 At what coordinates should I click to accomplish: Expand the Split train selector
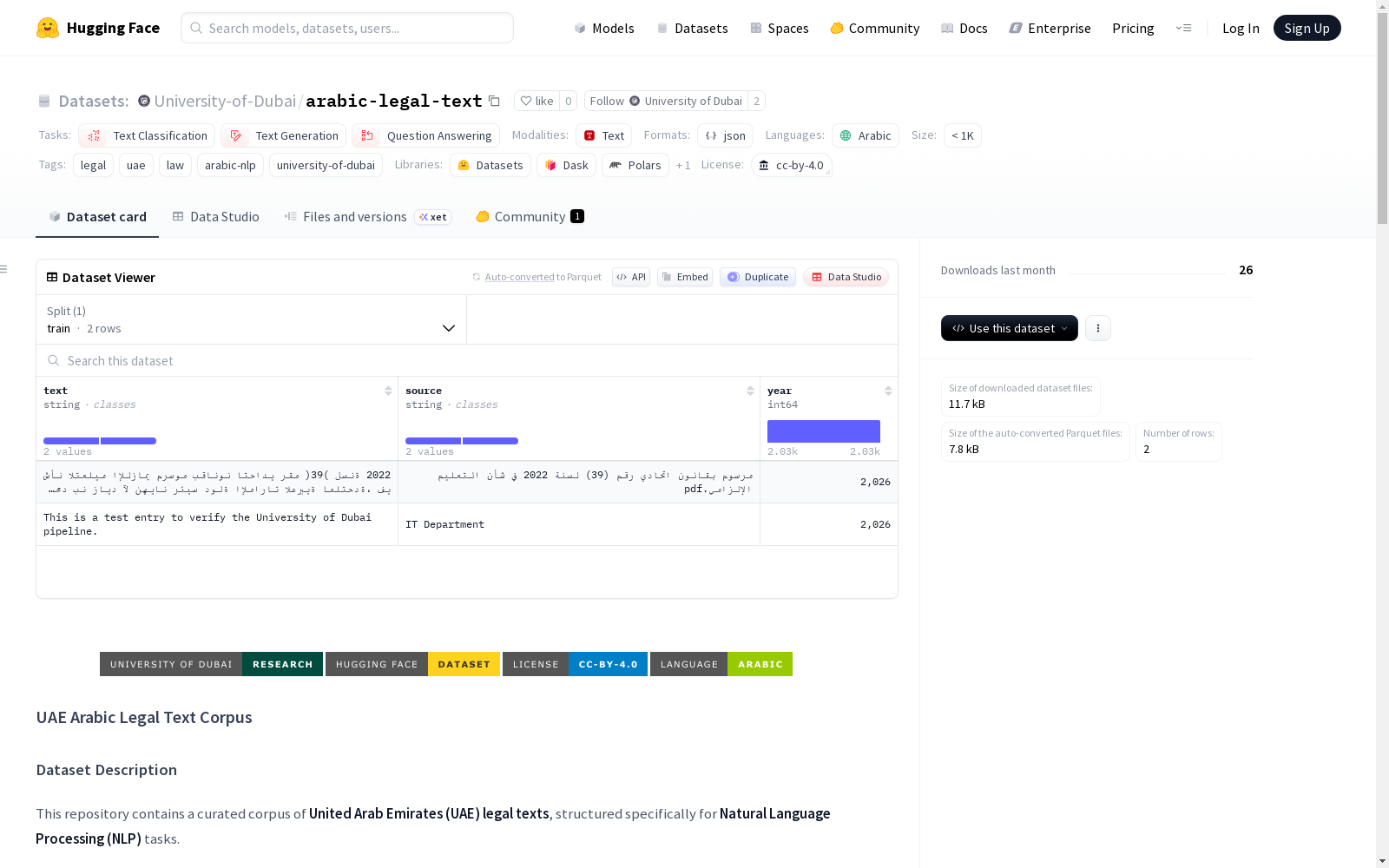(251, 319)
